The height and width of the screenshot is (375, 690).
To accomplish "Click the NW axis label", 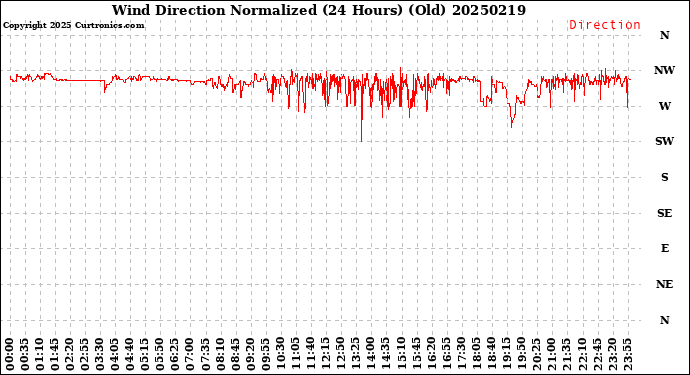I will coord(664,70).
